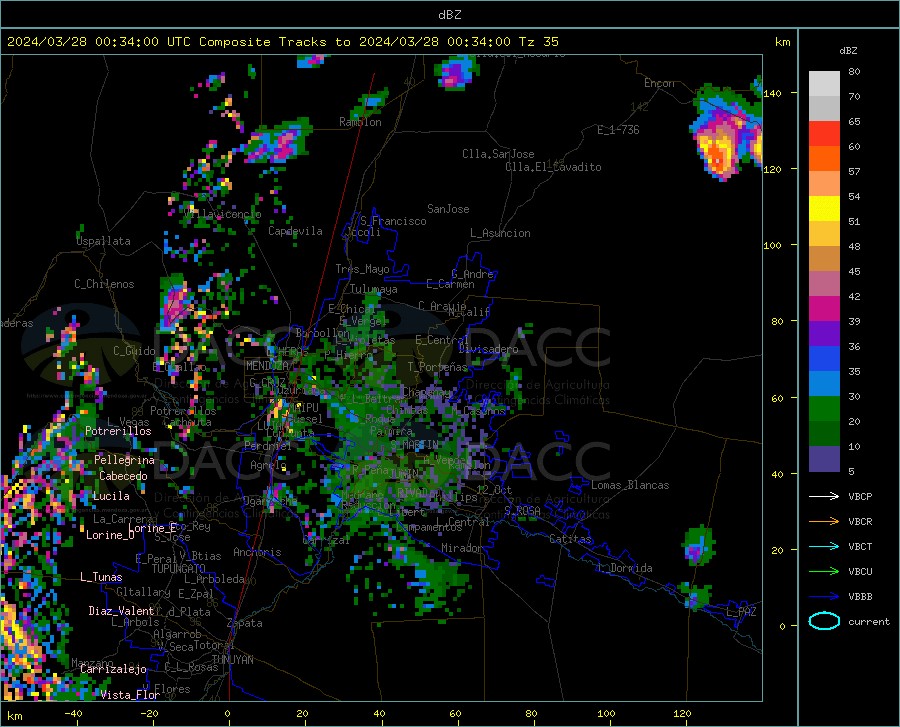
Task: Click the 'TUNUYAN' map label
Action: (232, 660)
